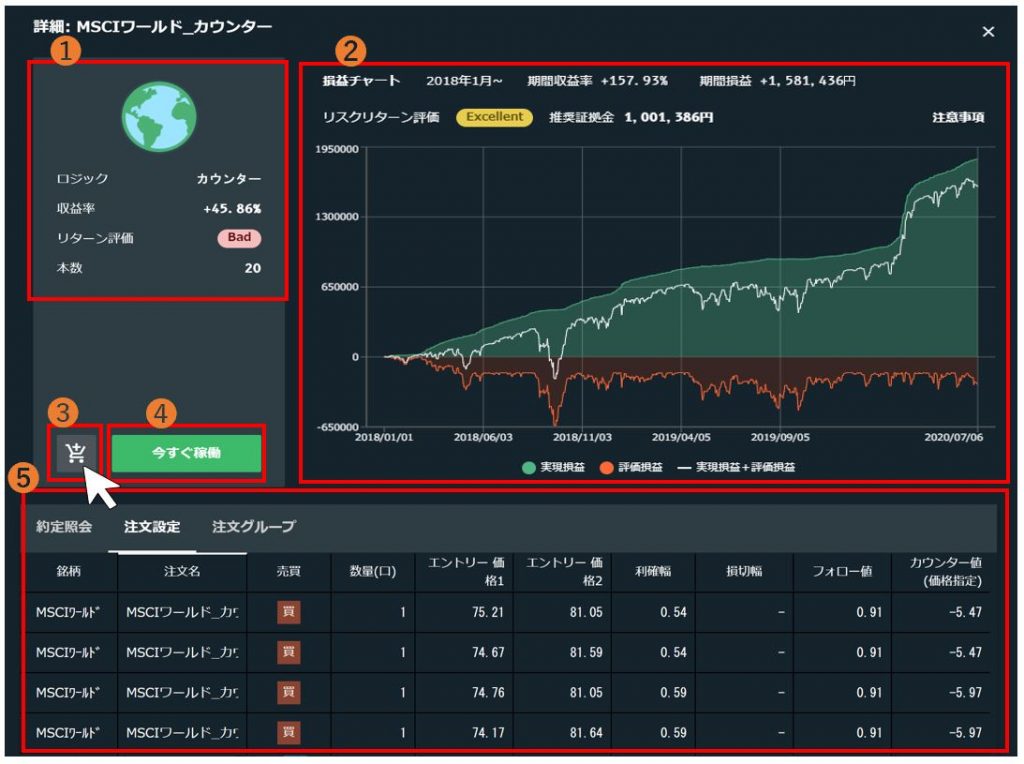Click the リスクリターン評価 label
Image resolution: width=1024 pixels, height=764 pixels.
[381, 118]
